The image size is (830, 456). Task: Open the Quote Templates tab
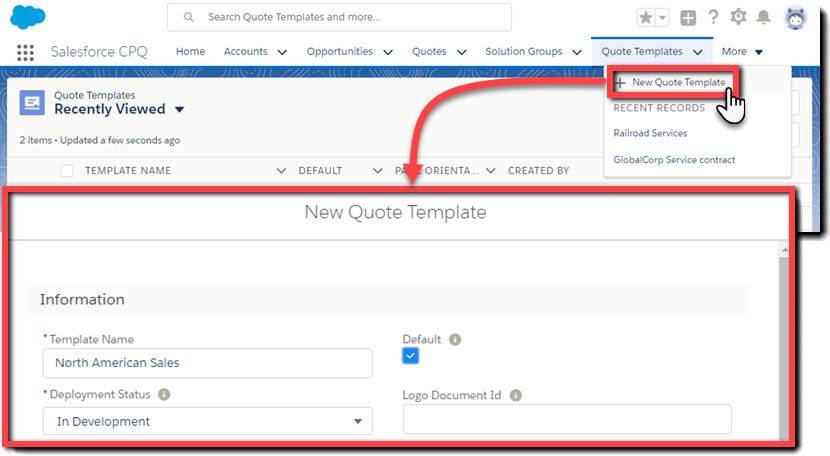point(642,51)
